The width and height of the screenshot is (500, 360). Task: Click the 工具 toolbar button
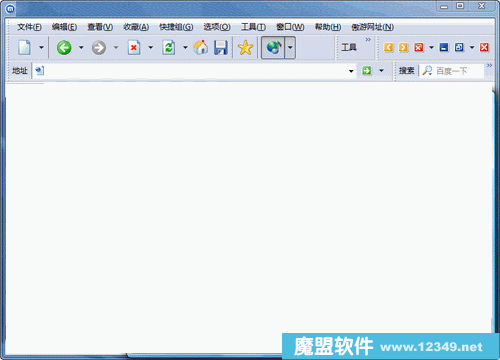tap(349, 47)
